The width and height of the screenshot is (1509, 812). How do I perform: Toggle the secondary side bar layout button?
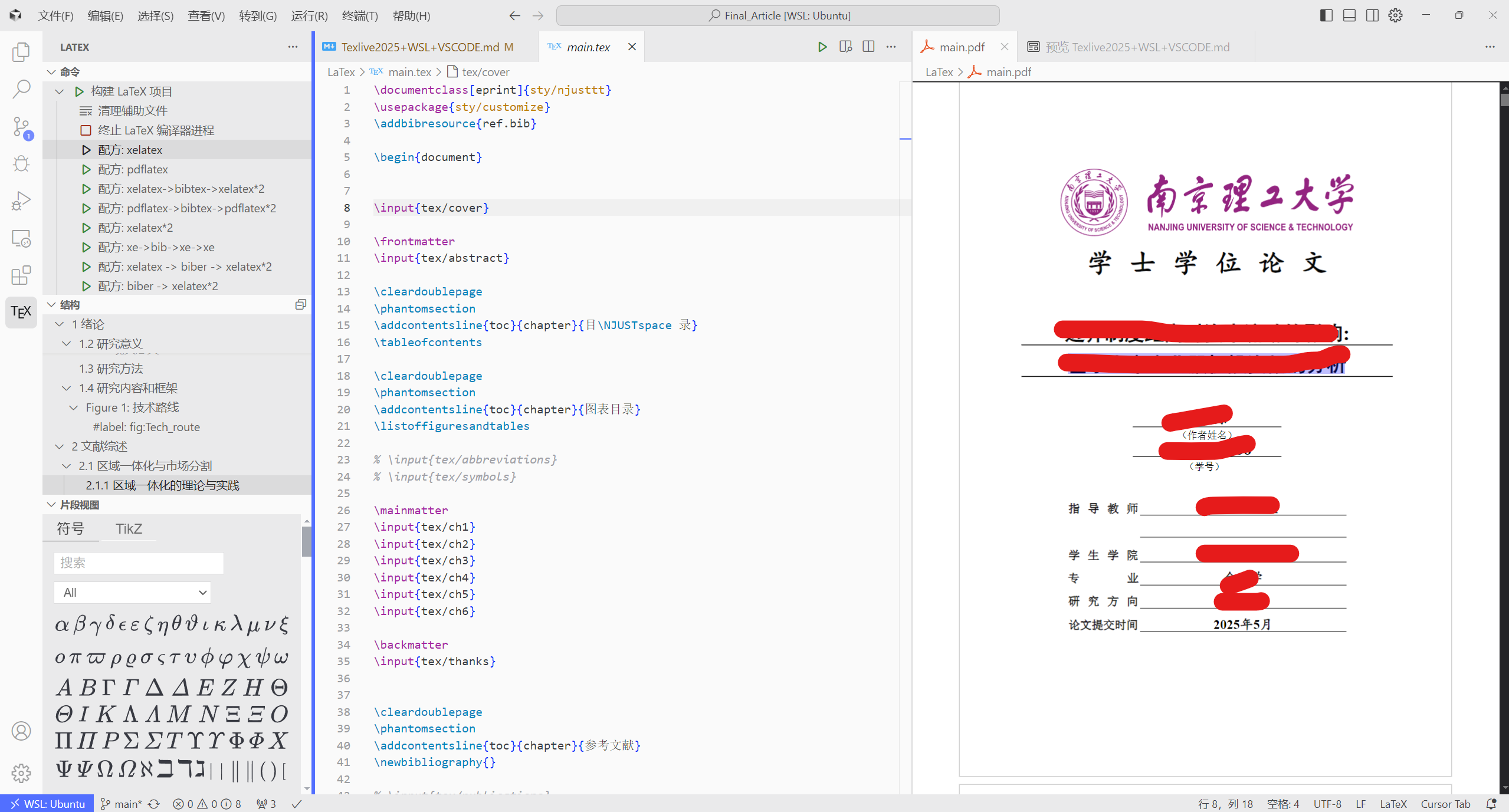[x=1372, y=16]
